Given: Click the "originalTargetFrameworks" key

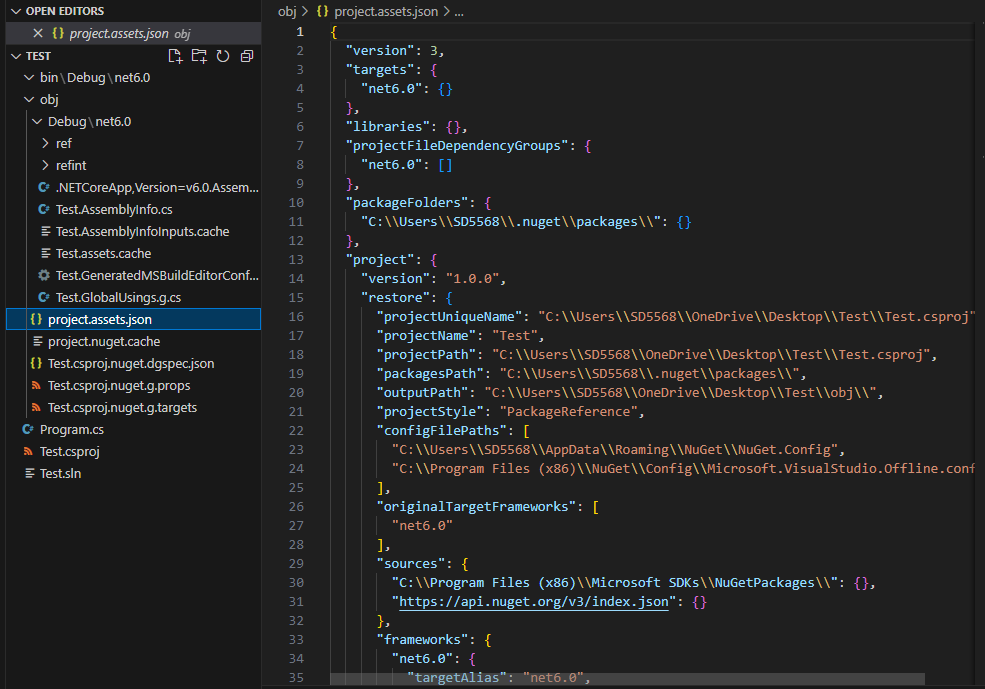Looking at the screenshot, I should (x=476, y=506).
